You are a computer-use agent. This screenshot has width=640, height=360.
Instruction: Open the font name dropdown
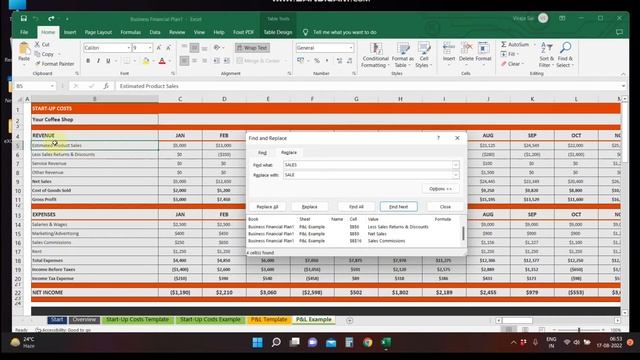tap(129, 48)
